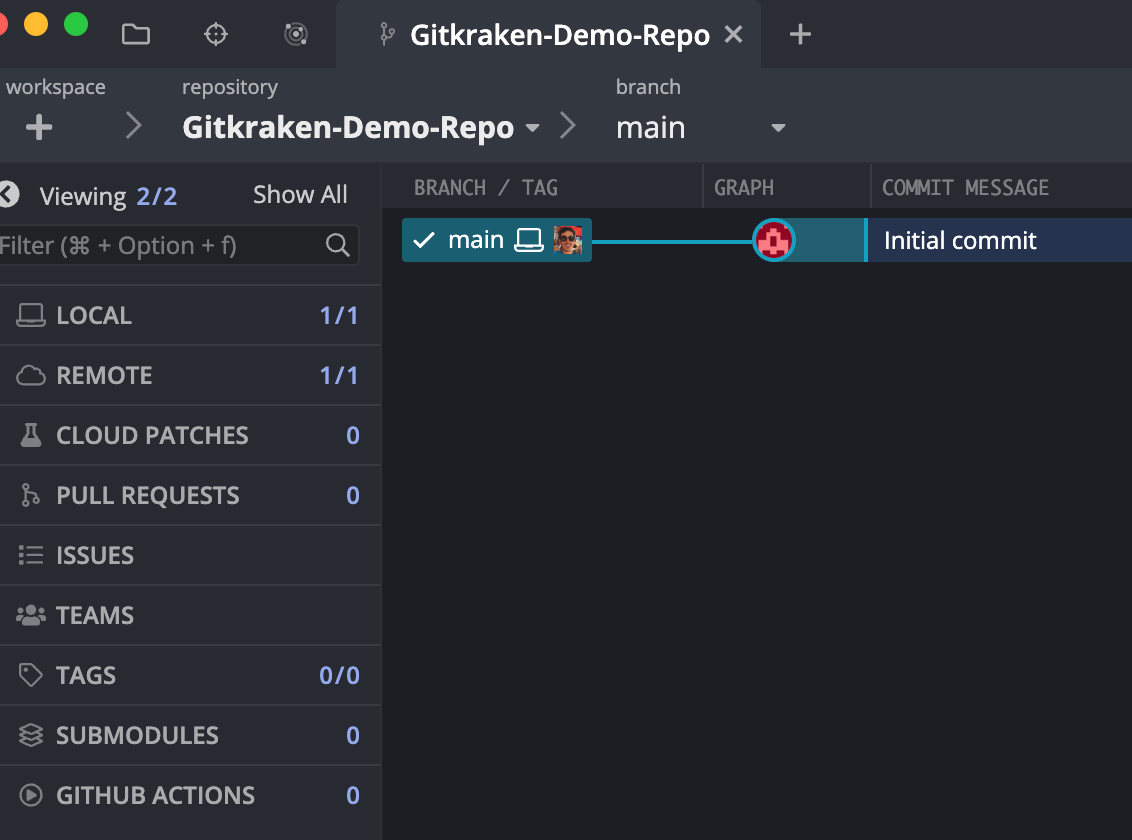This screenshot has width=1132, height=840.
Task: Select the commit node in the graph
Action: 774,240
